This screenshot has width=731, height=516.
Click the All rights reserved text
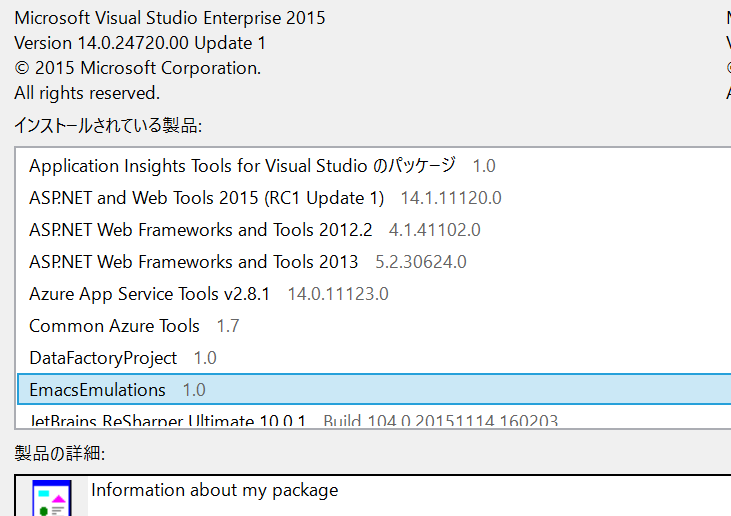click(x=87, y=93)
